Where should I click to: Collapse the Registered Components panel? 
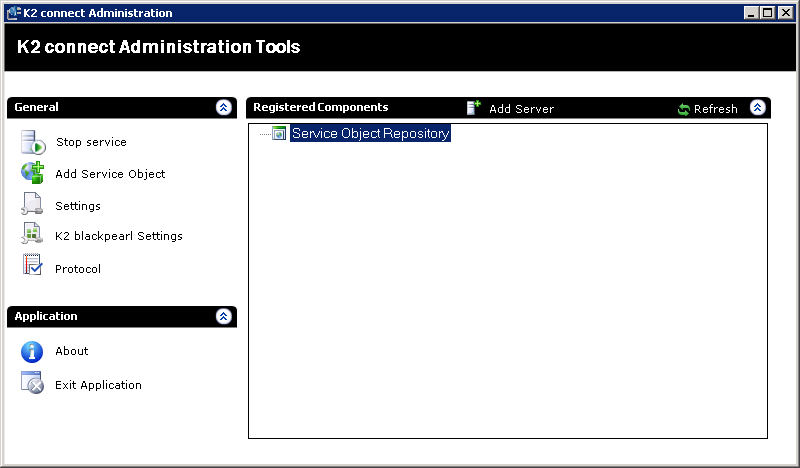[758, 108]
